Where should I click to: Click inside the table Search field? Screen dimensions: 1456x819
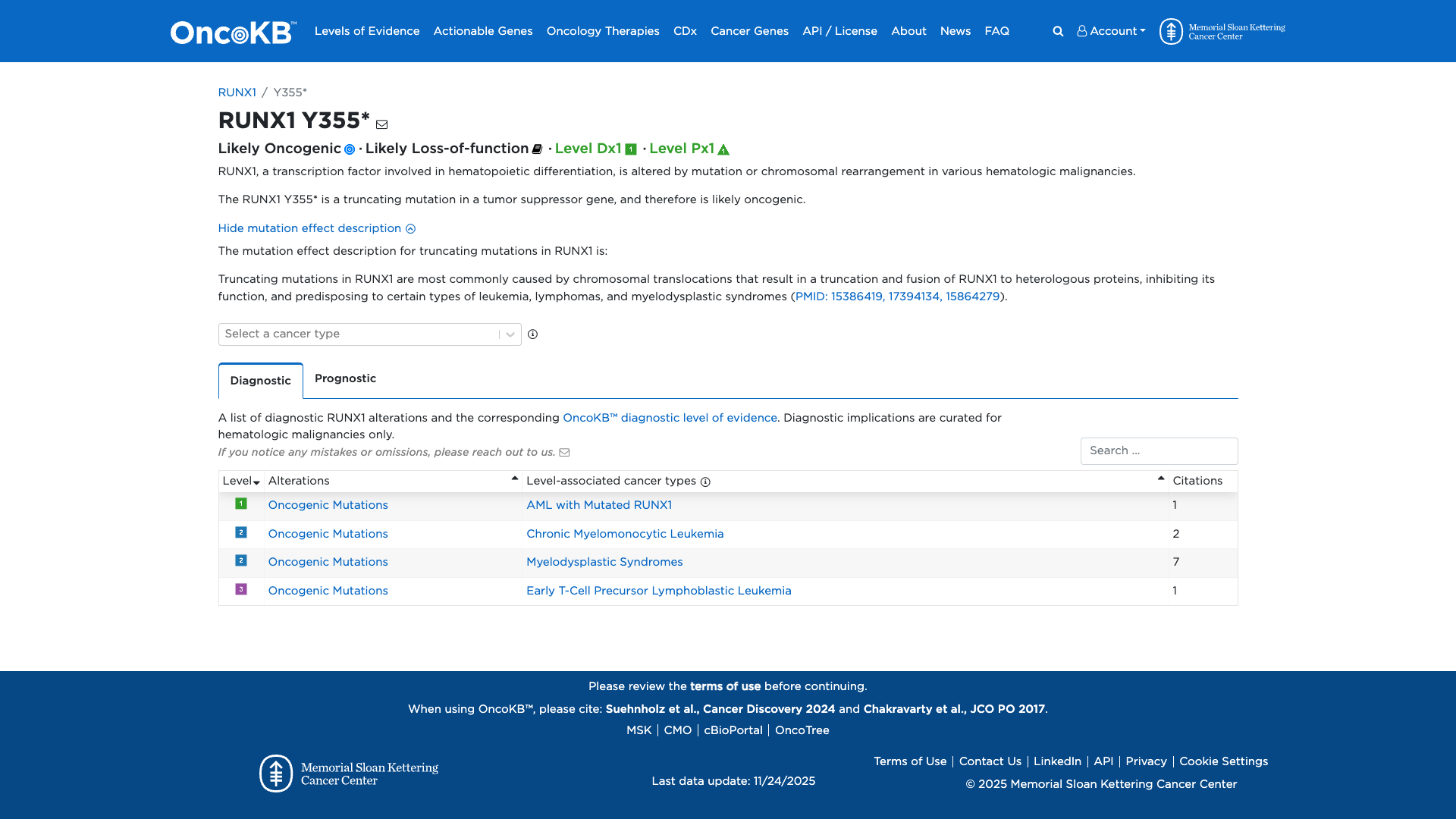tap(1159, 450)
